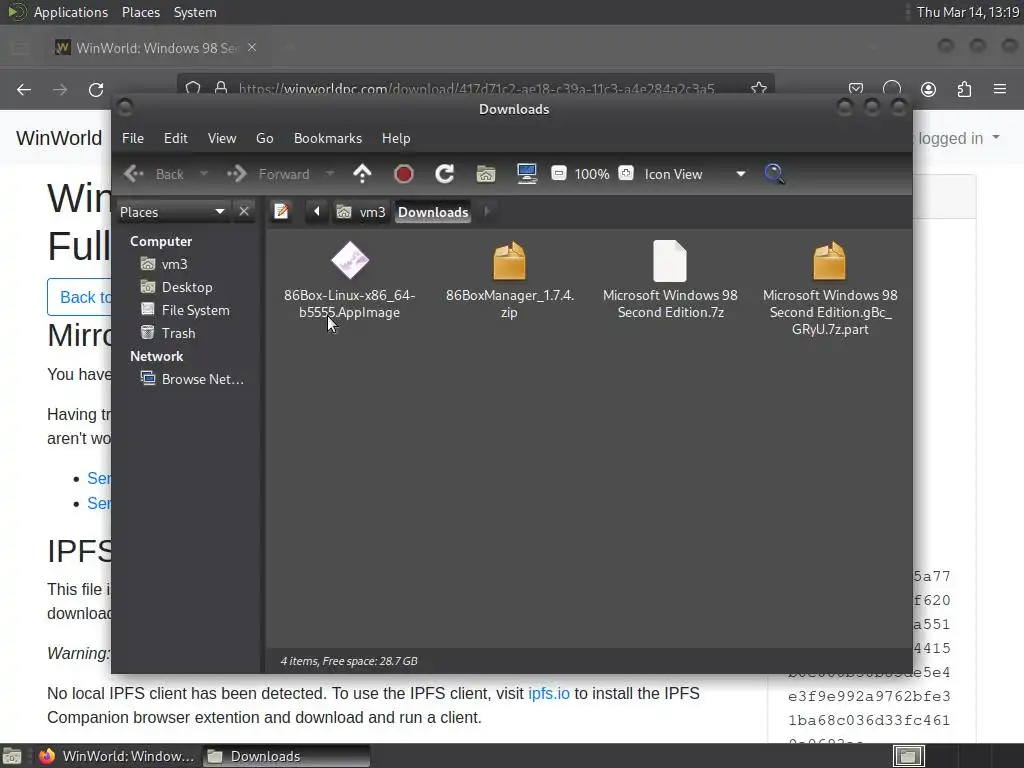Click the Firefox forward arrow
This screenshot has height=768, width=1024.
(60, 89)
